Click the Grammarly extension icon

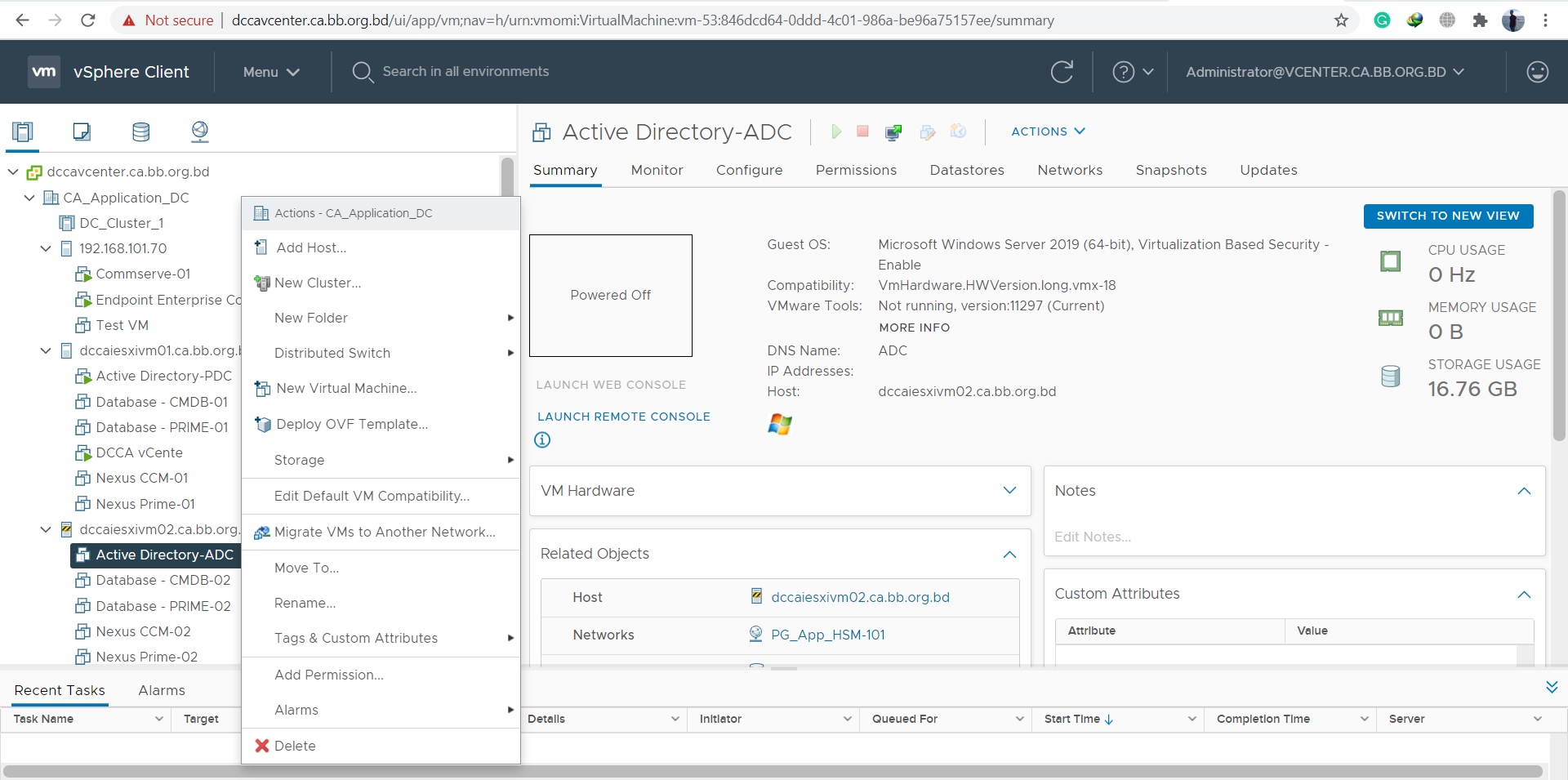(1382, 20)
